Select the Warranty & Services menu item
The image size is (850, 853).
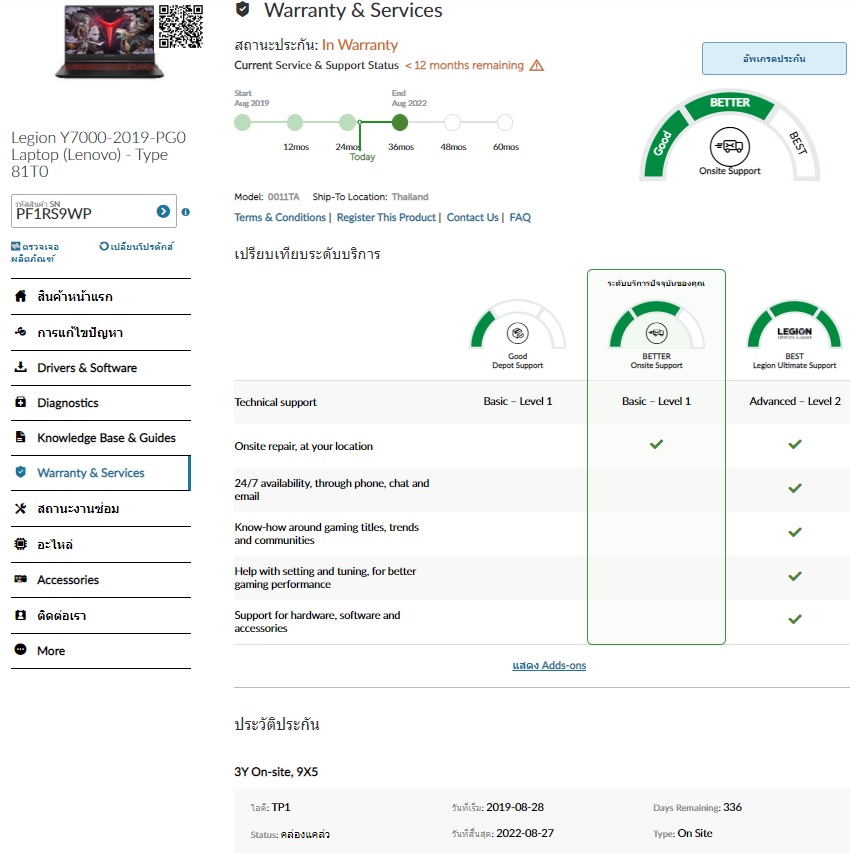point(101,473)
